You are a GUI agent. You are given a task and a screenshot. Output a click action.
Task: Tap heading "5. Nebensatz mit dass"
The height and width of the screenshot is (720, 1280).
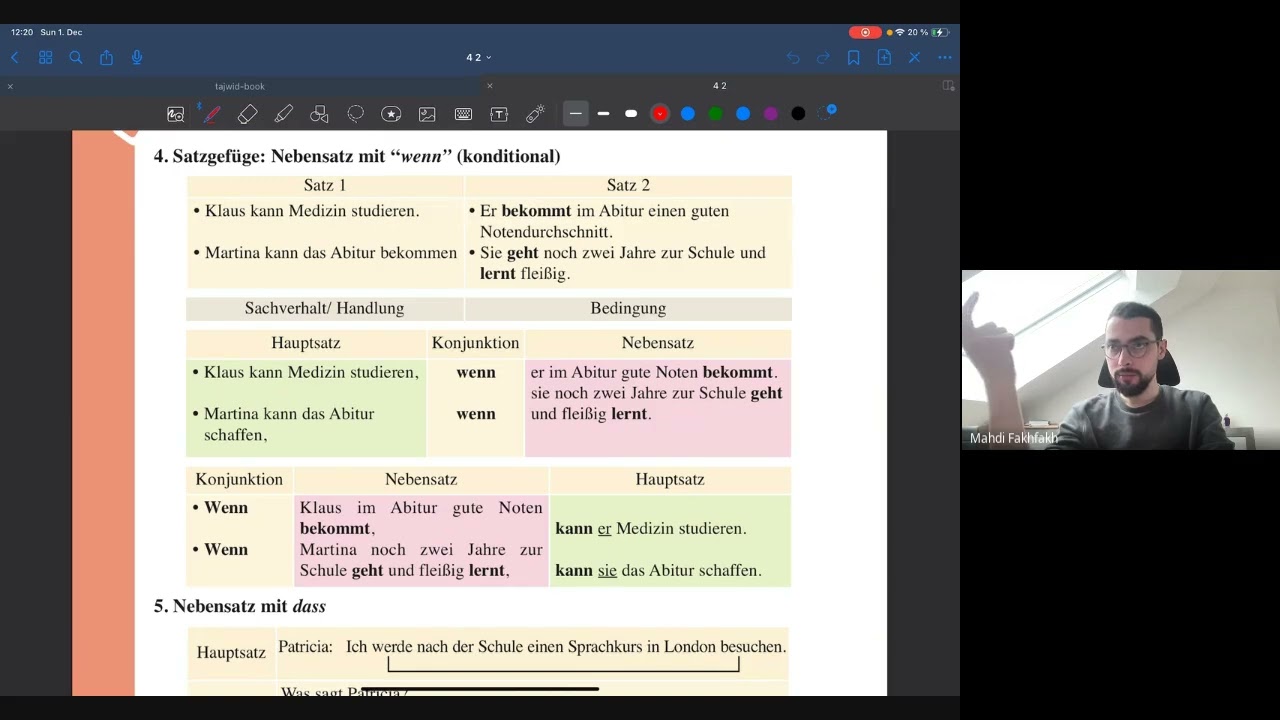(240, 606)
